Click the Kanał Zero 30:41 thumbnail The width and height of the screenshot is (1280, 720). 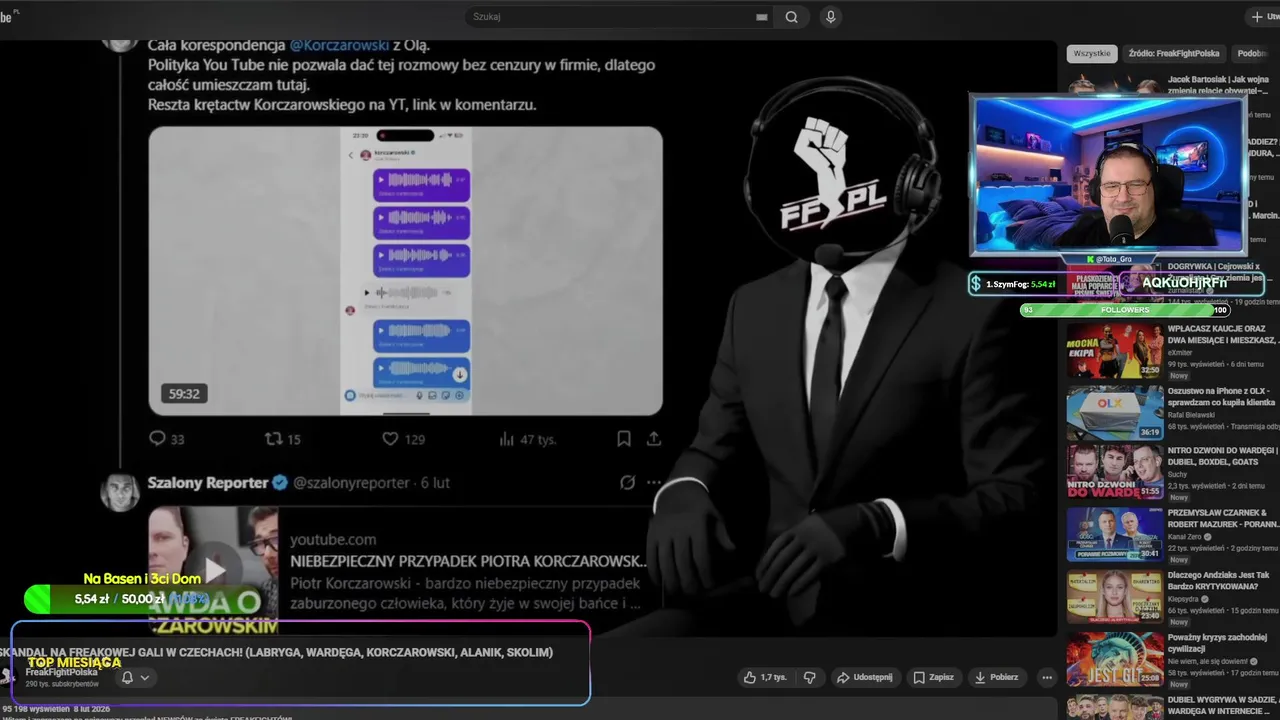[1115, 534]
